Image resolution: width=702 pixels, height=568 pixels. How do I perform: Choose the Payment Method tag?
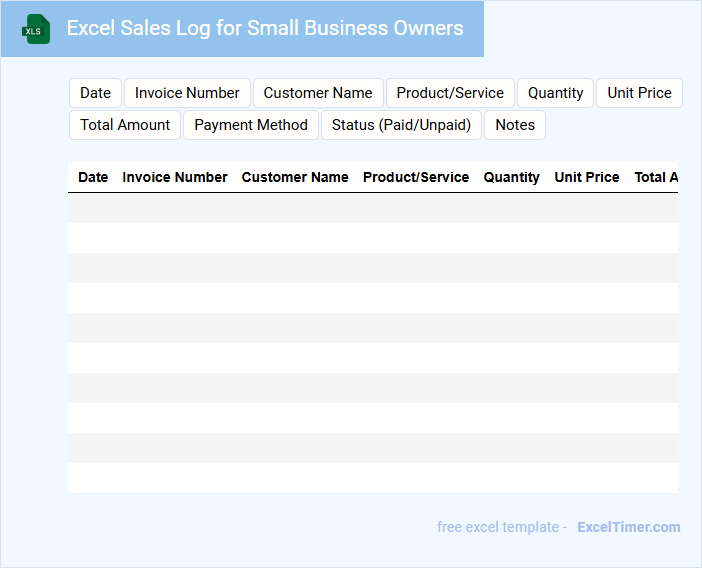[x=251, y=125]
